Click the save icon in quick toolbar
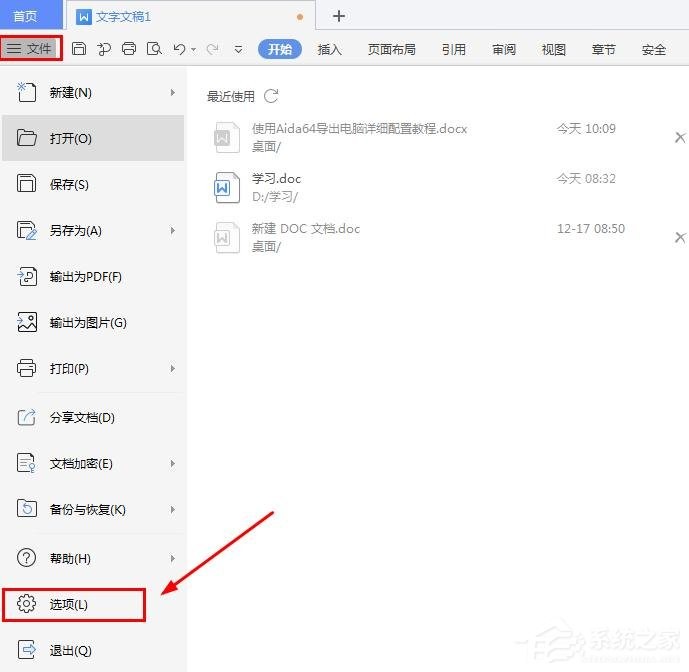689x672 pixels. point(79,48)
